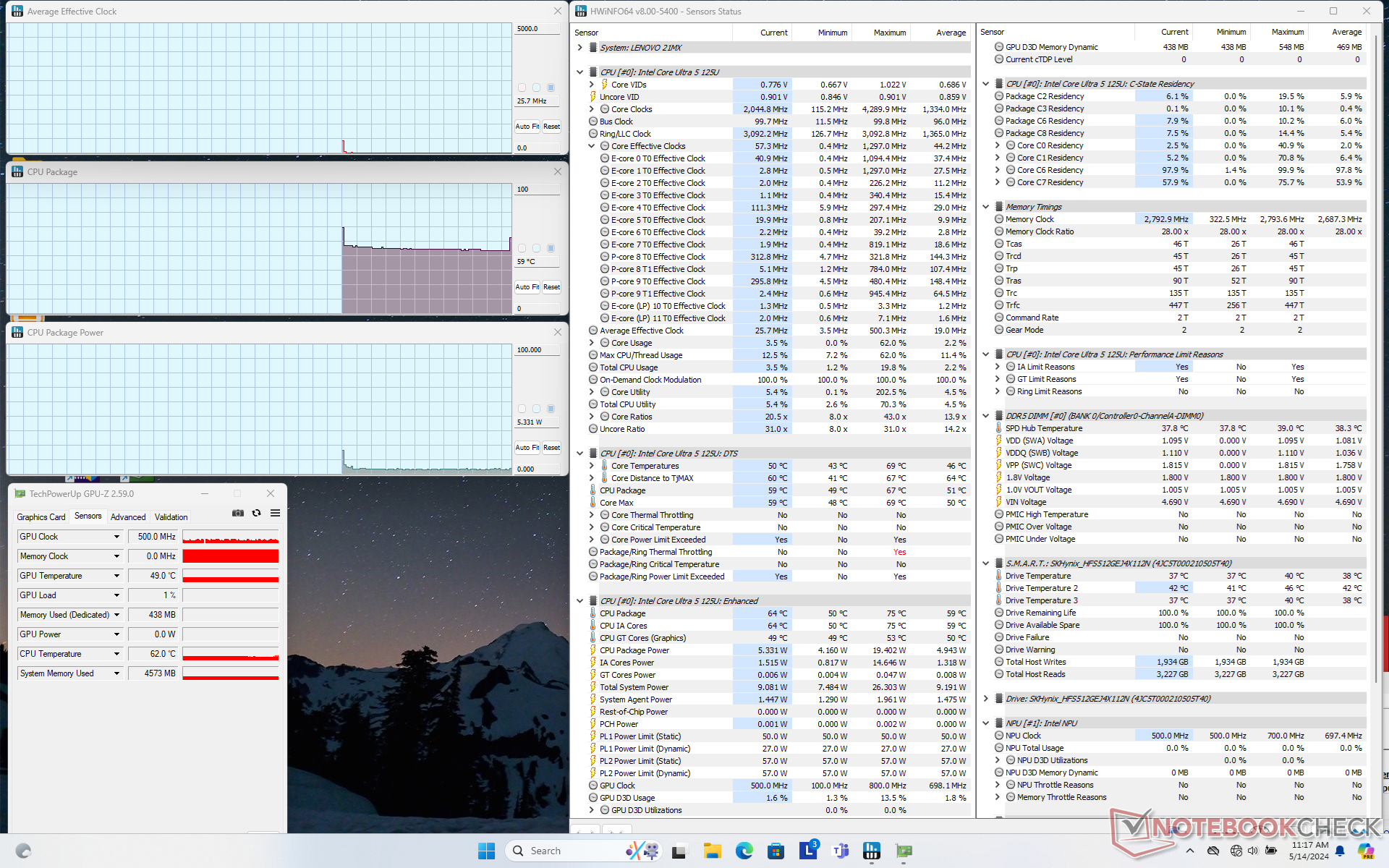Viewport: 1389px width, 868px height.
Task: Open the GPU-Z hamburger menu icon
Action: click(x=275, y=513)
